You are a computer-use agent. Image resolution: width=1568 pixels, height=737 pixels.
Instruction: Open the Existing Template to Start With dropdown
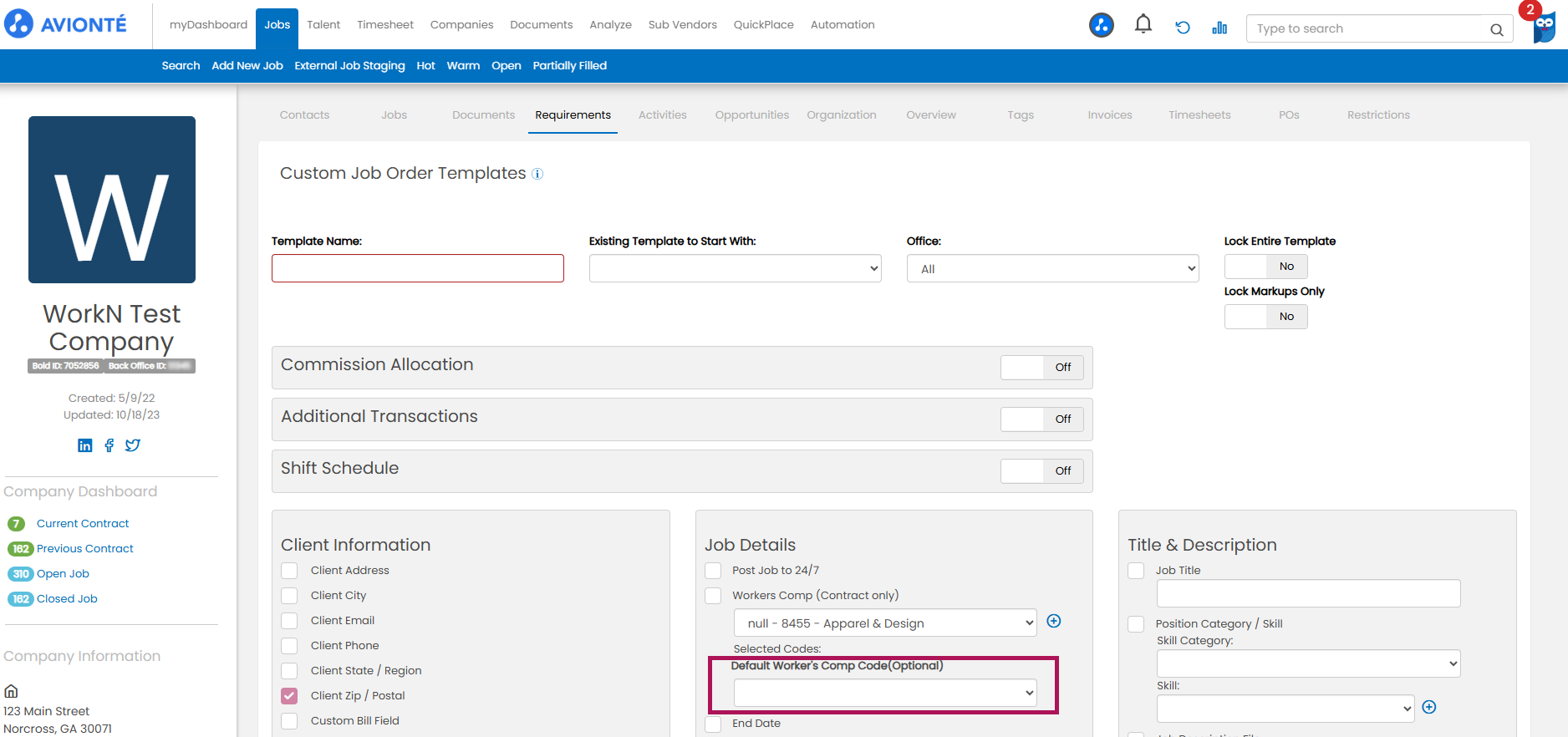pyautogui.click(x=735, y=268)
